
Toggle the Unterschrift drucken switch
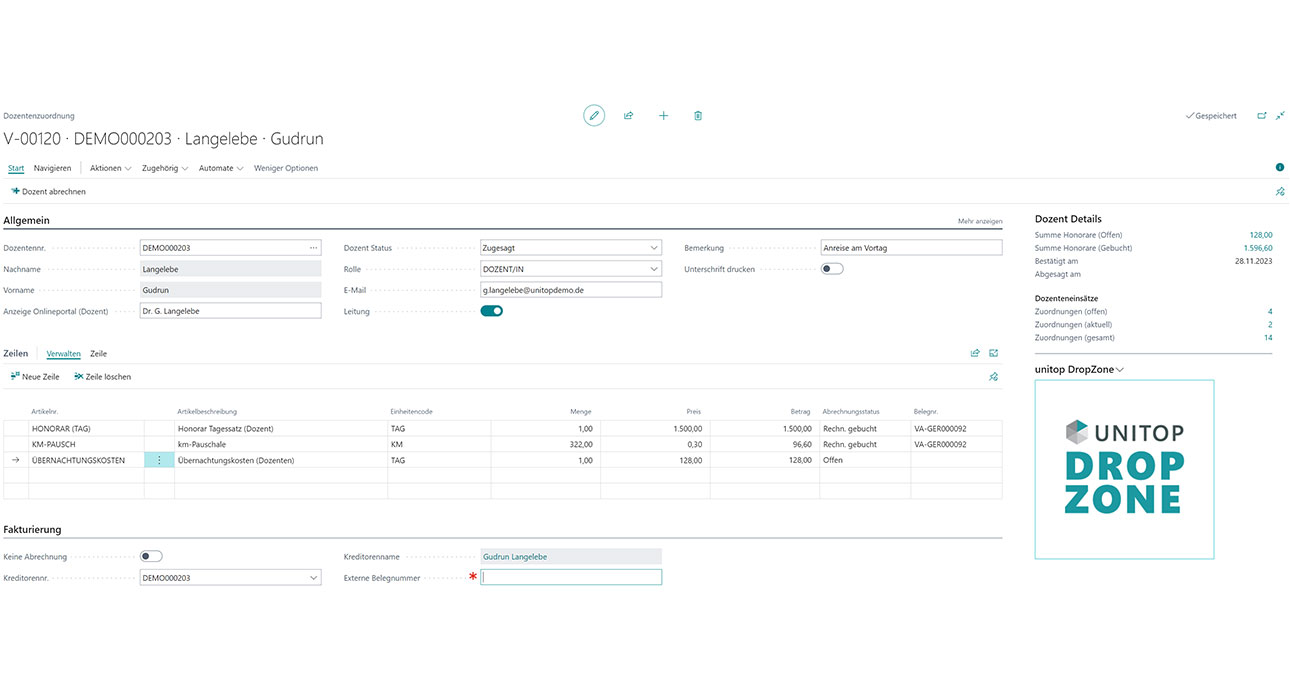pyautogui.click(x=832, y=269)
